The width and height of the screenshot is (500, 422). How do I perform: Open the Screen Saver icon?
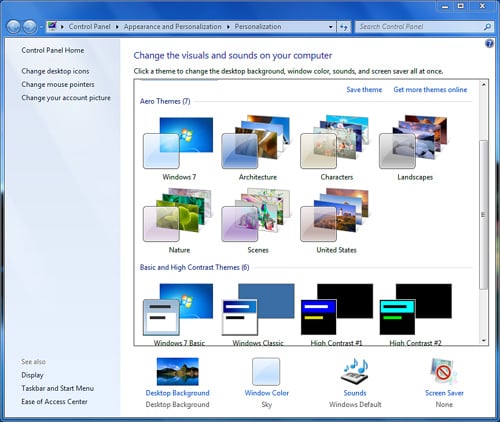444,372
